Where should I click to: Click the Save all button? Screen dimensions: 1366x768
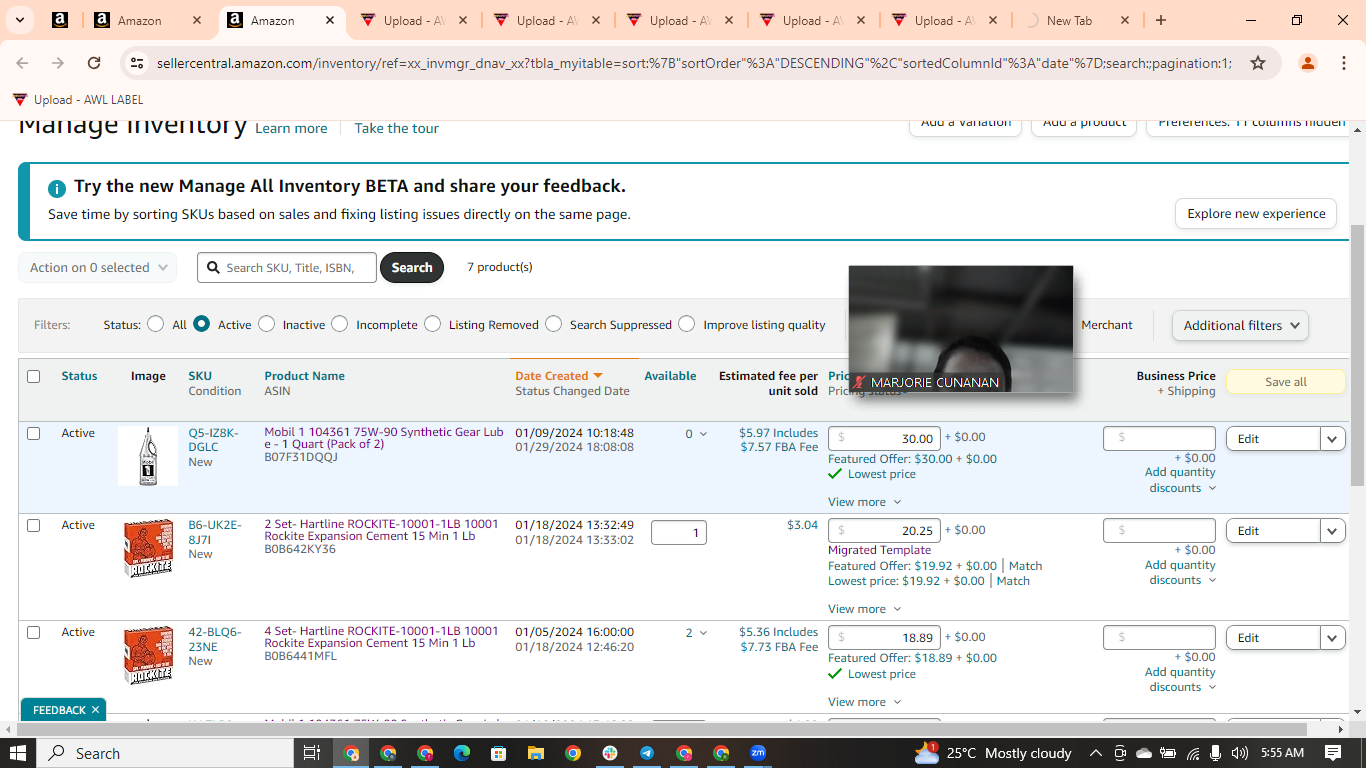click(1285, 382)
